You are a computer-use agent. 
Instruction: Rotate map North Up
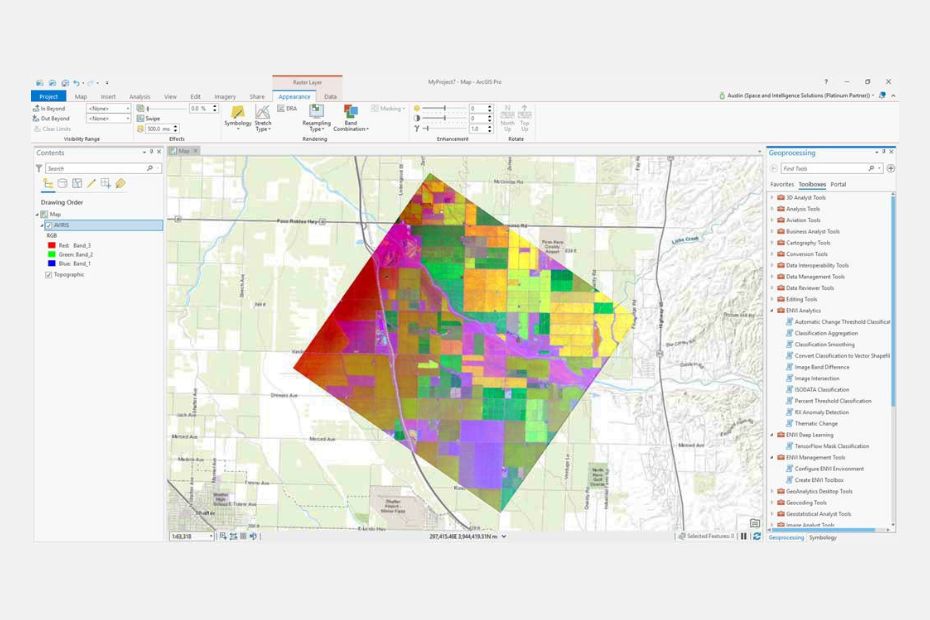click(508, 119)
